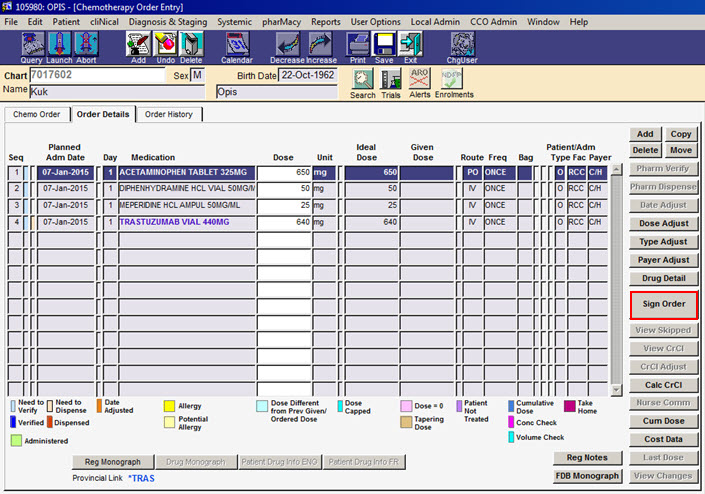Open the Diagnosis & Staging menu
The image size is (705, 494).
coord(168,22)
